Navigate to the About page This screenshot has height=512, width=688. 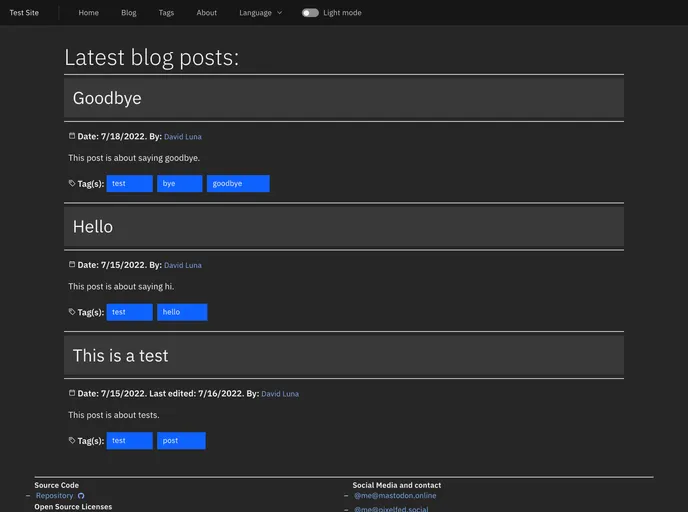[206, 13]
